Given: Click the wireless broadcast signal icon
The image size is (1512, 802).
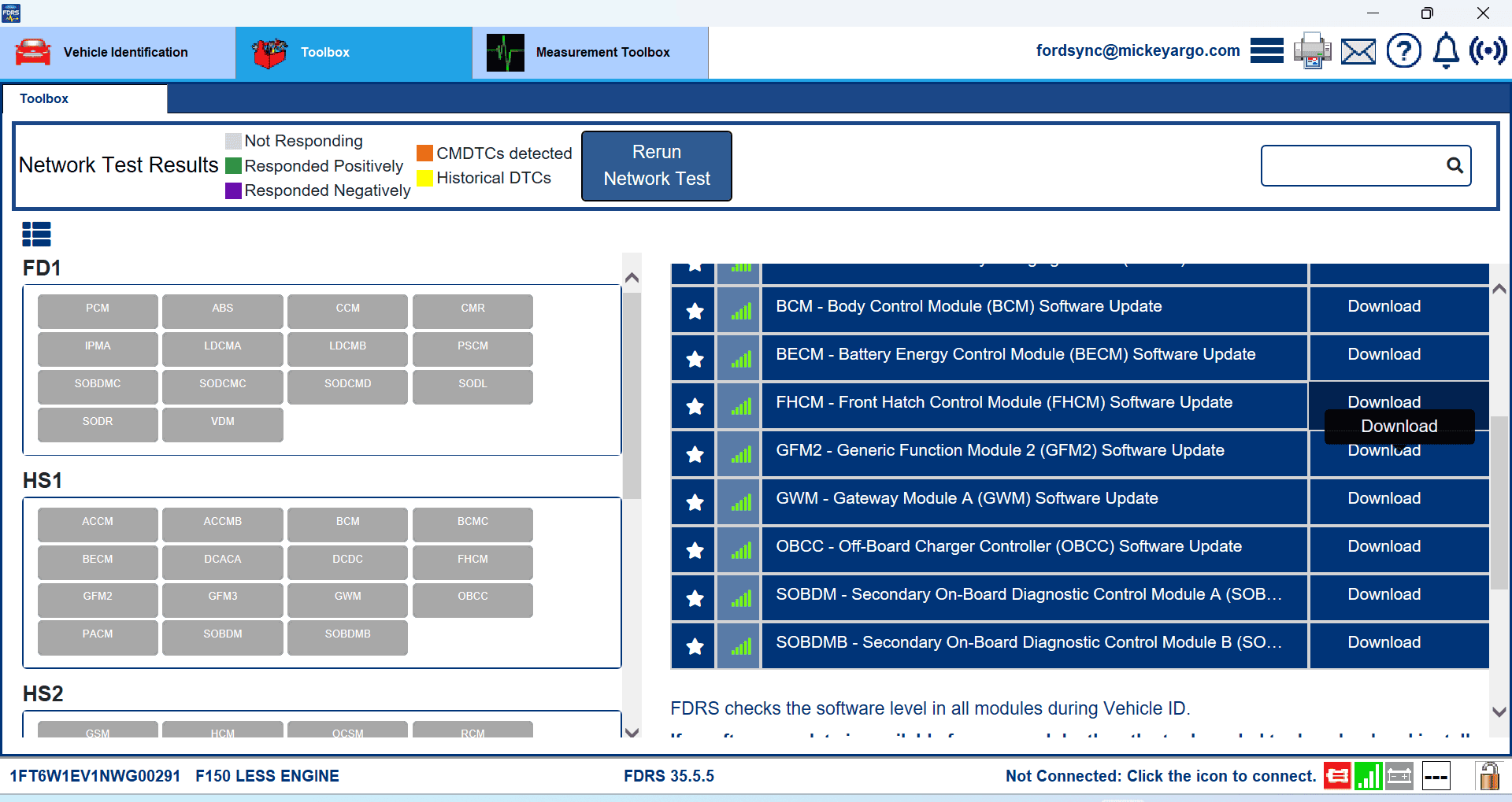Looking at the screenshot, I should point(1488,51).
